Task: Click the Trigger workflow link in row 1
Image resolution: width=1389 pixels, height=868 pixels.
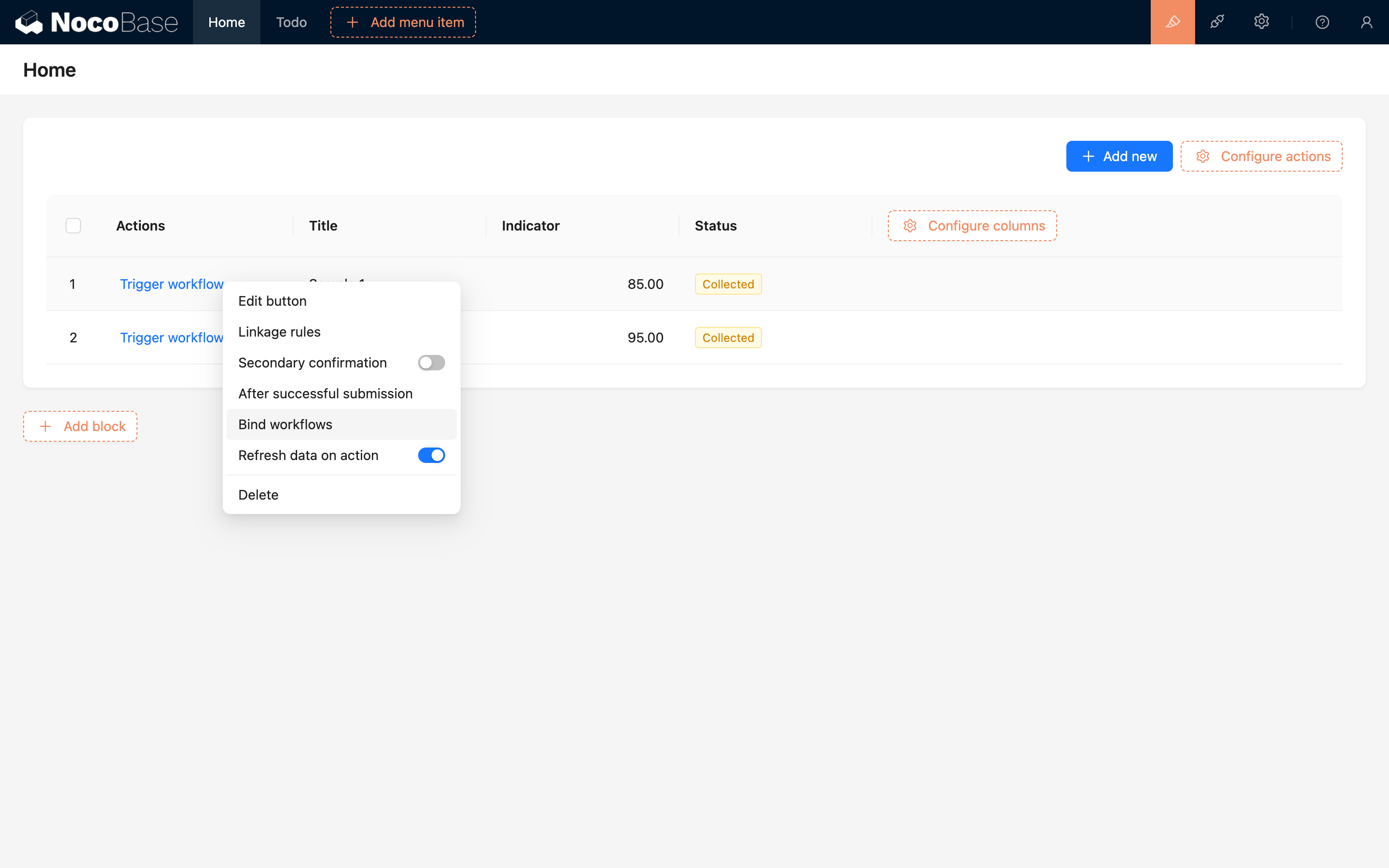Action: click(x=171, y=284)
